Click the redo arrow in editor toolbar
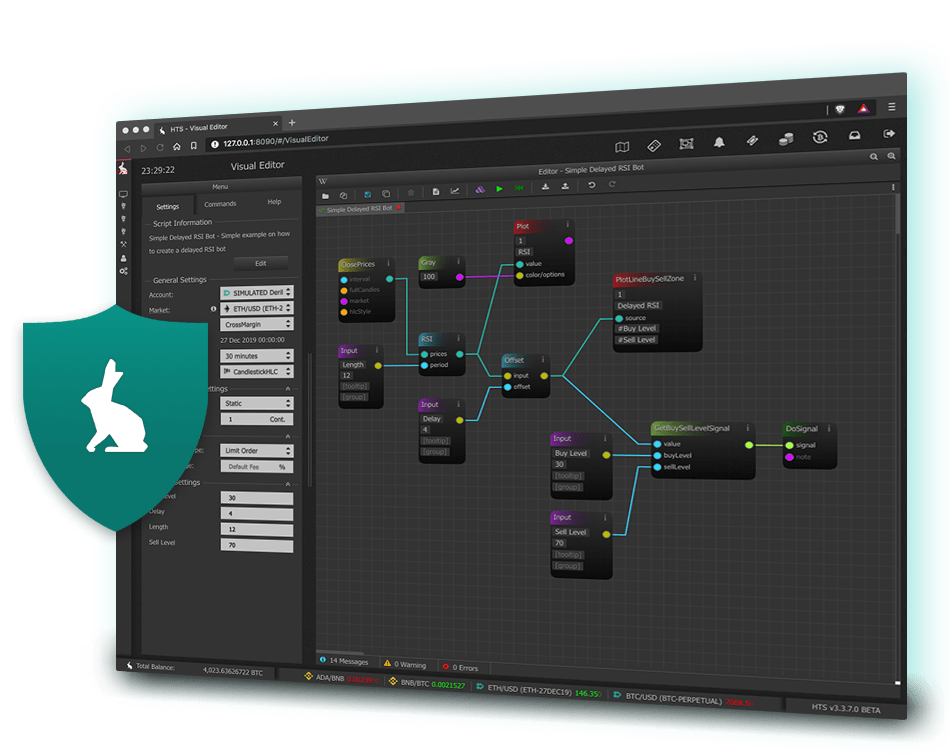Viewport: 950px width, 756px height. [612, 184]
